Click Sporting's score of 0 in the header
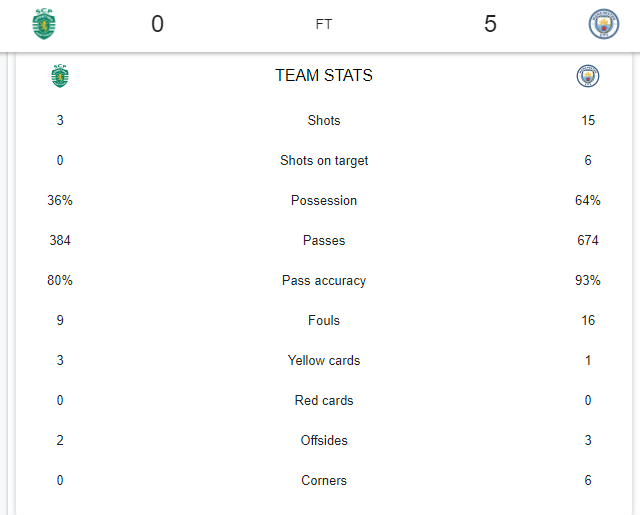 pyautogui.click(x=158, y=24)
